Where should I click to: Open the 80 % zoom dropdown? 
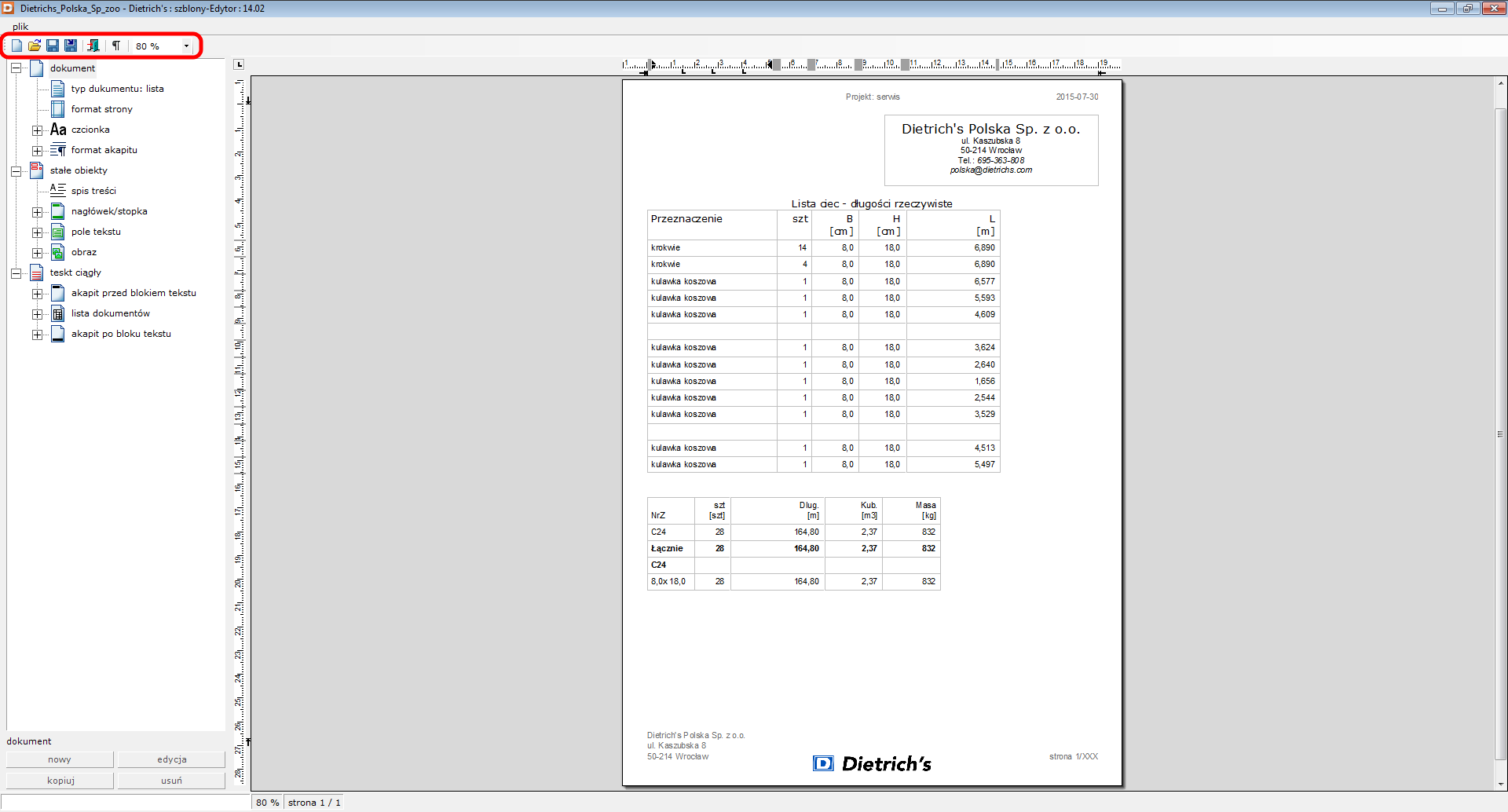coord(186,46)
